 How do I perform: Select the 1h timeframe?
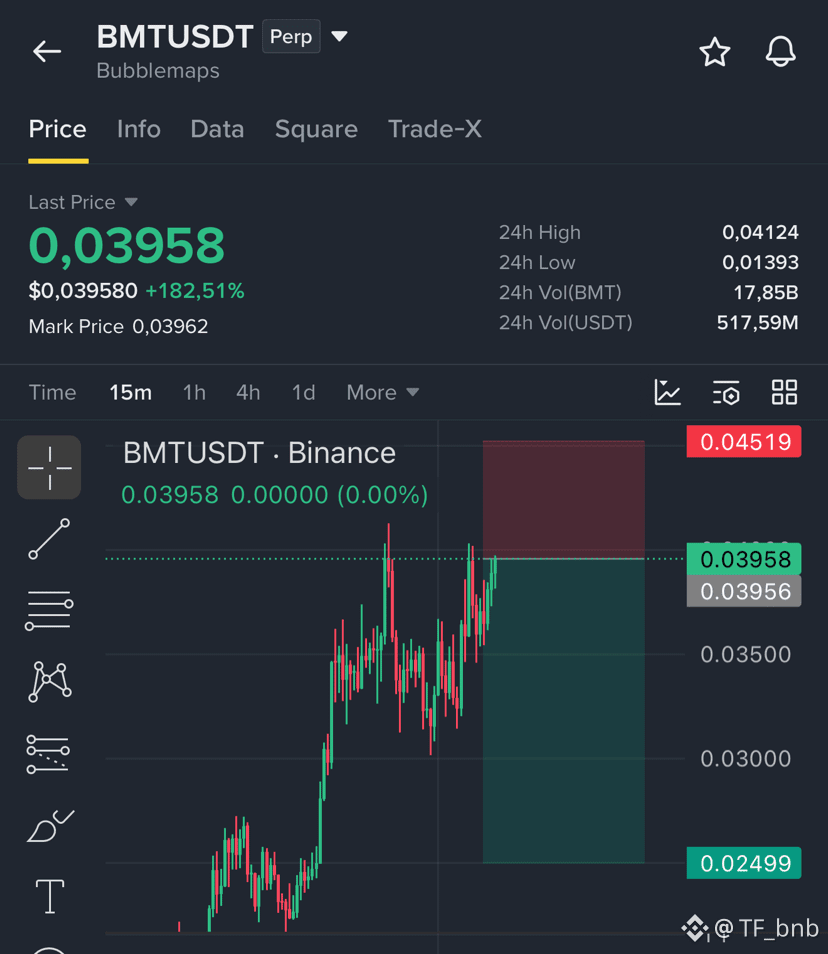click(194, 392)
